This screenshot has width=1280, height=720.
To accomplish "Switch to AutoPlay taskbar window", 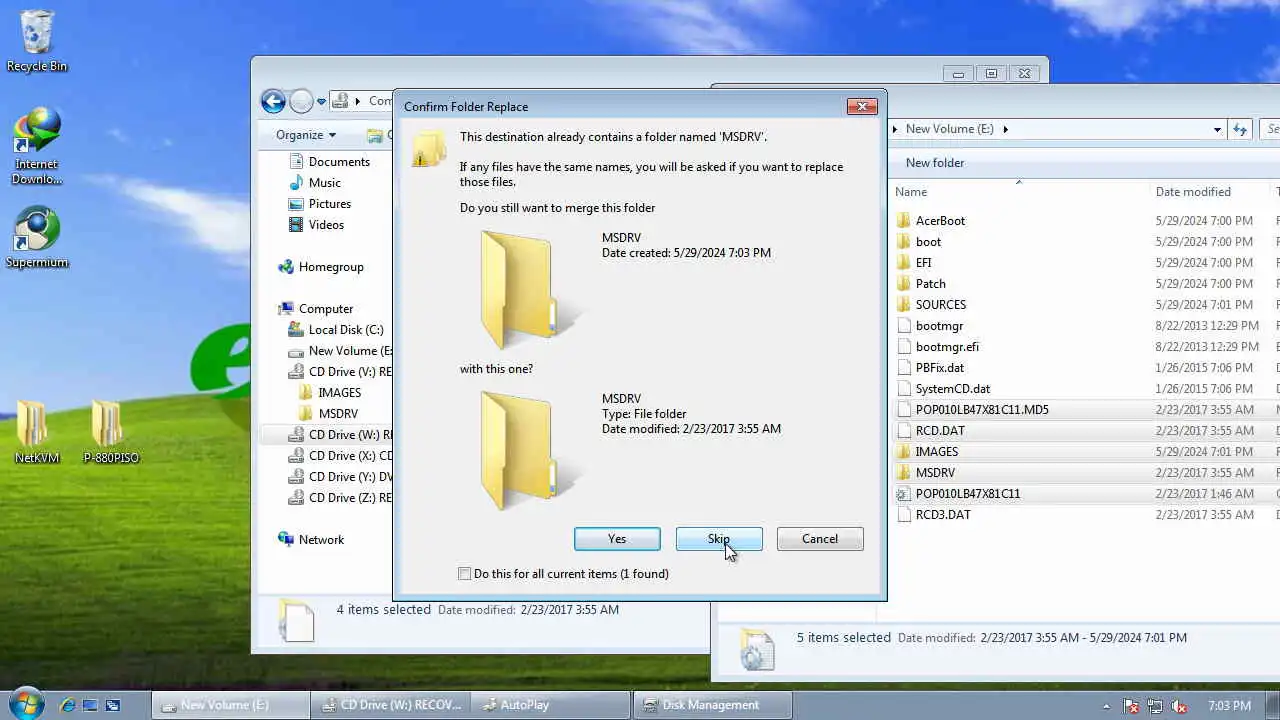I will (x=550, y=705).
